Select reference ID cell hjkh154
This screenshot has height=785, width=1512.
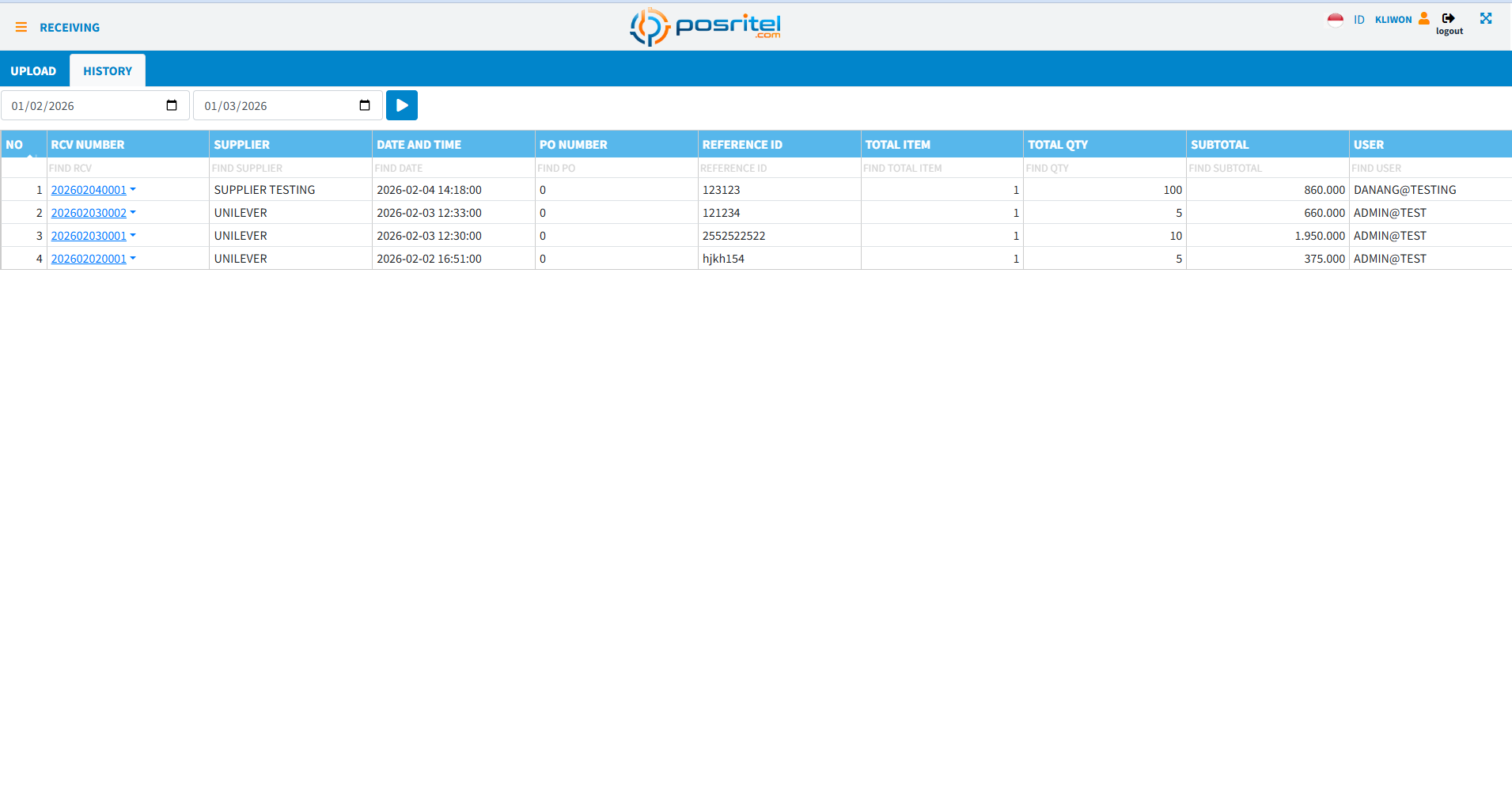779,259
